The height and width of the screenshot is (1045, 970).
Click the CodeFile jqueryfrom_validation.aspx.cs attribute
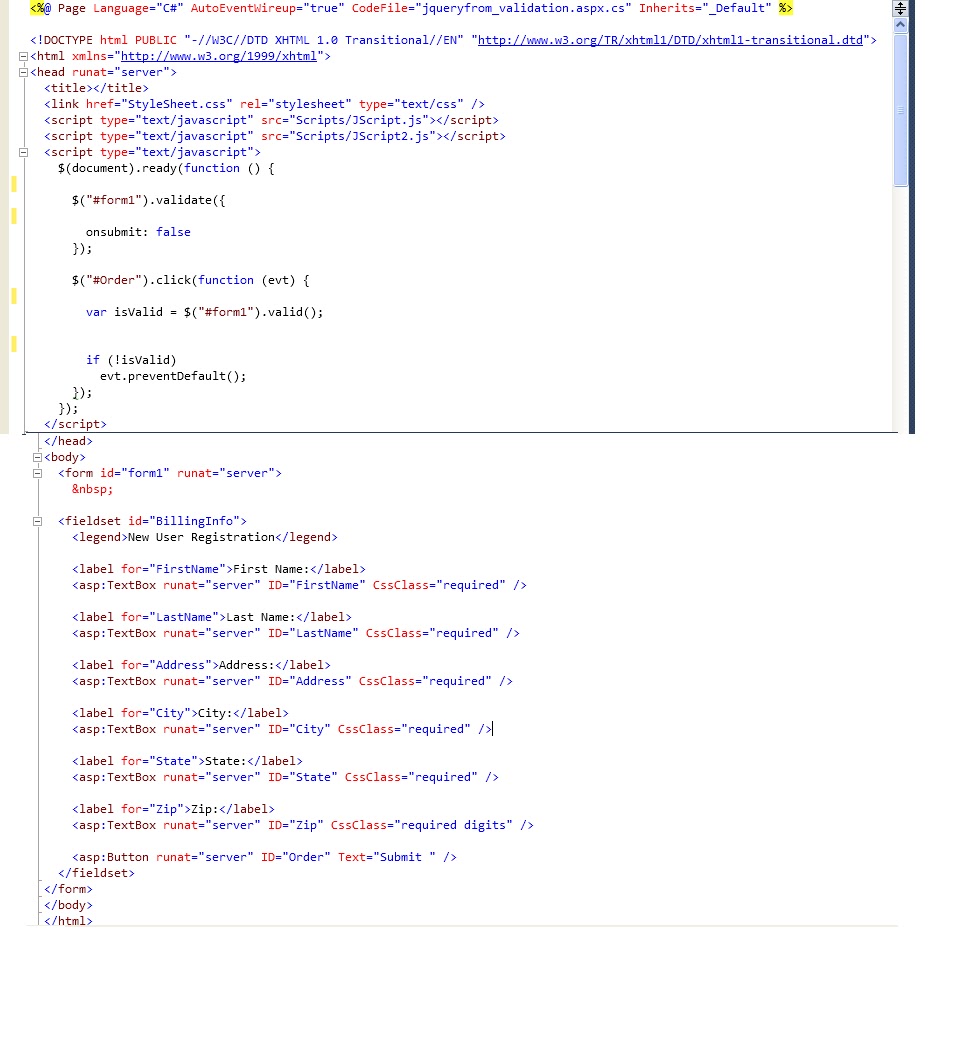coord(491,8)
